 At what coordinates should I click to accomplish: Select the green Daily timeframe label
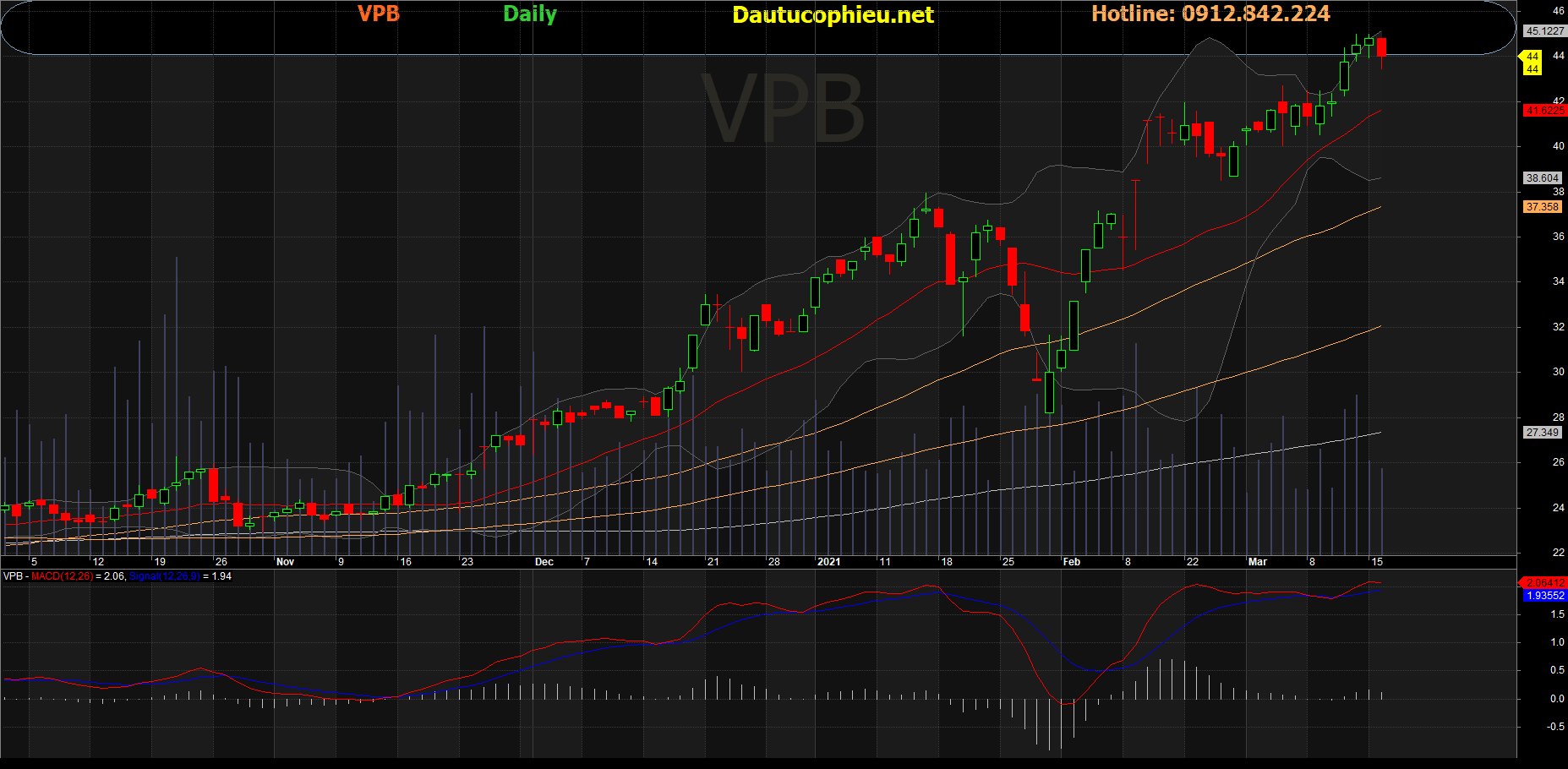(530, 14)
